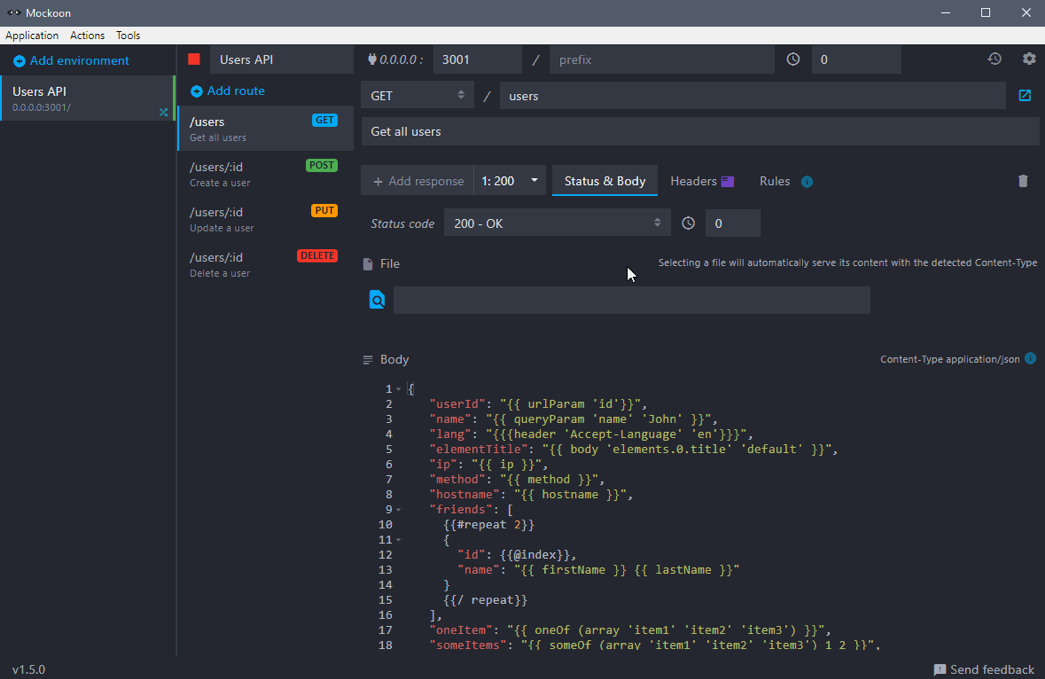Click the environment latency clock icon
1045x679 pixels.
[793, 59]
